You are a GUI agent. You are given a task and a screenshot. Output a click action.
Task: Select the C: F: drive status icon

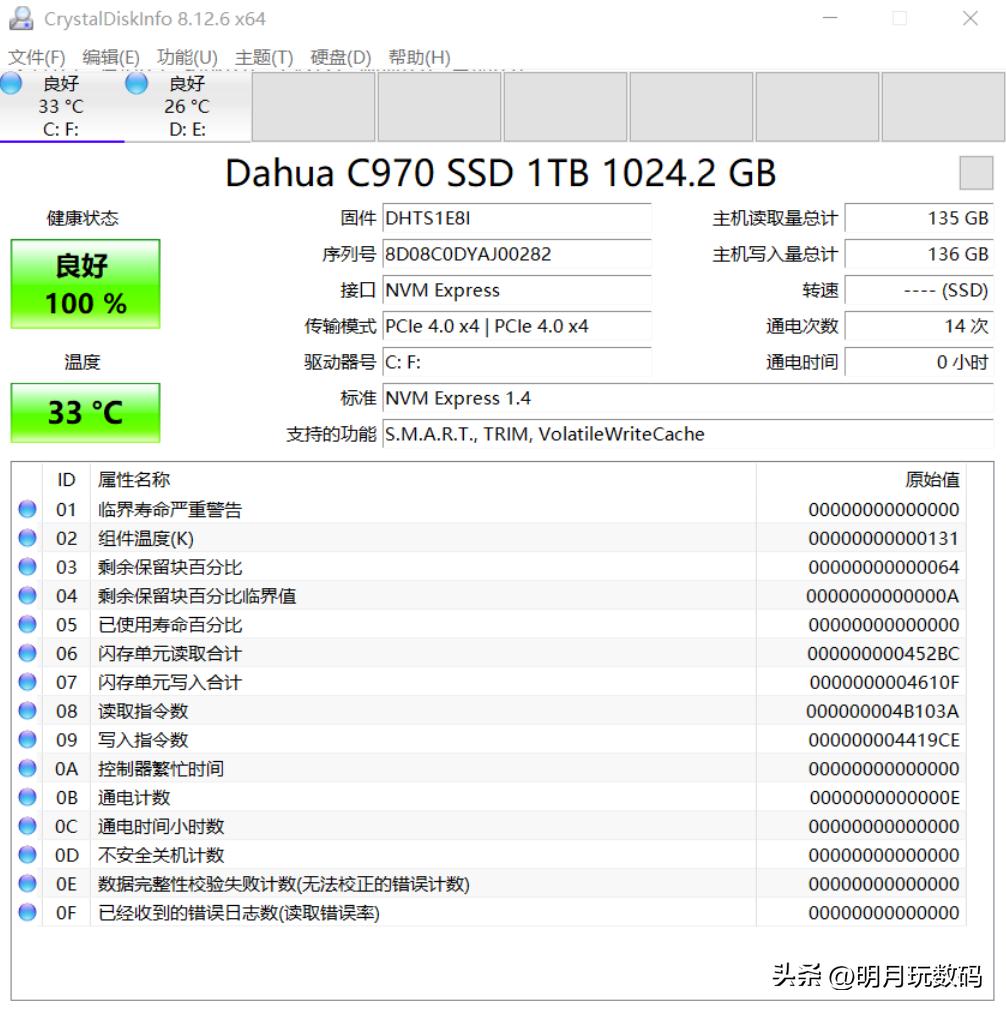[x=10, y=85]
